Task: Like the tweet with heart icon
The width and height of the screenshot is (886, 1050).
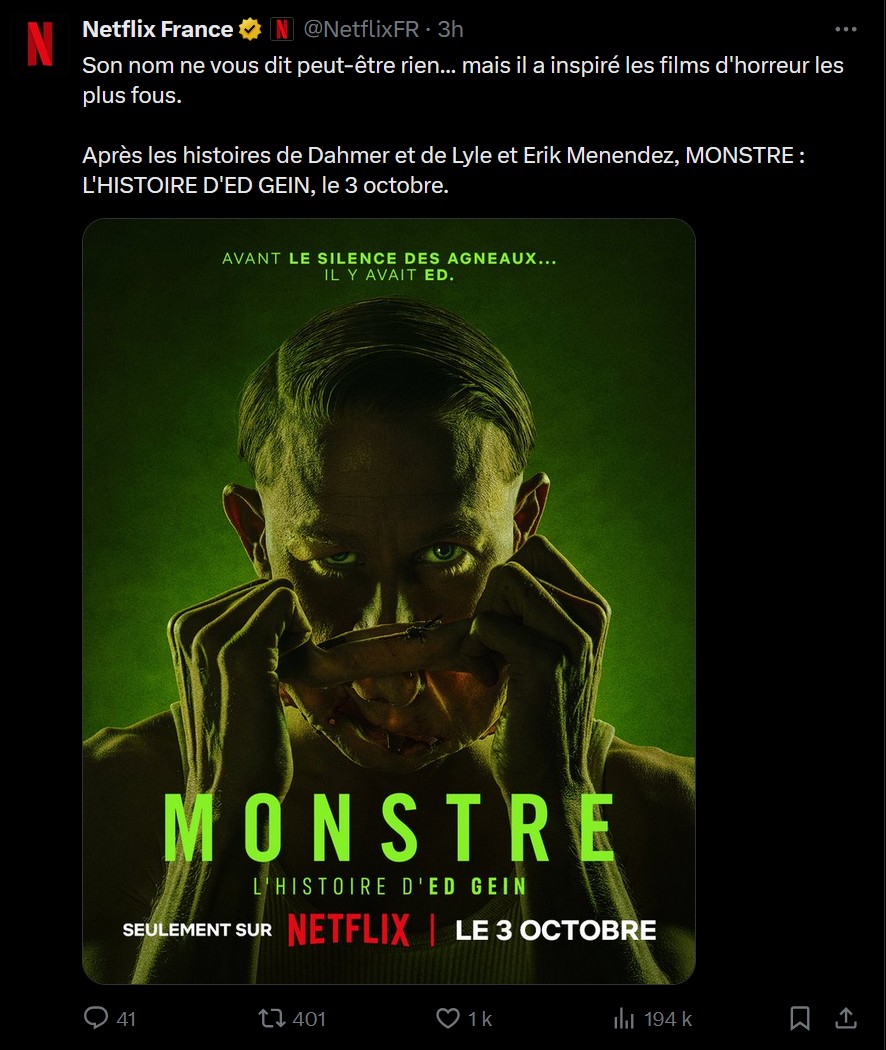Action: [448, 1019]
